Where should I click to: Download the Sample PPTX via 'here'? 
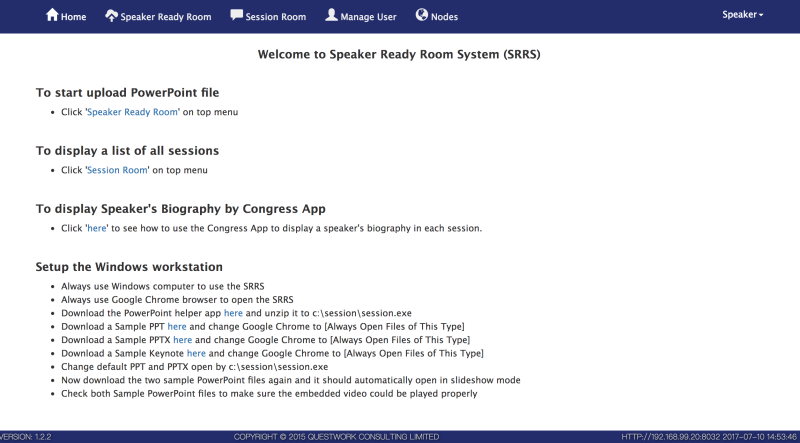tap(182, 340)
